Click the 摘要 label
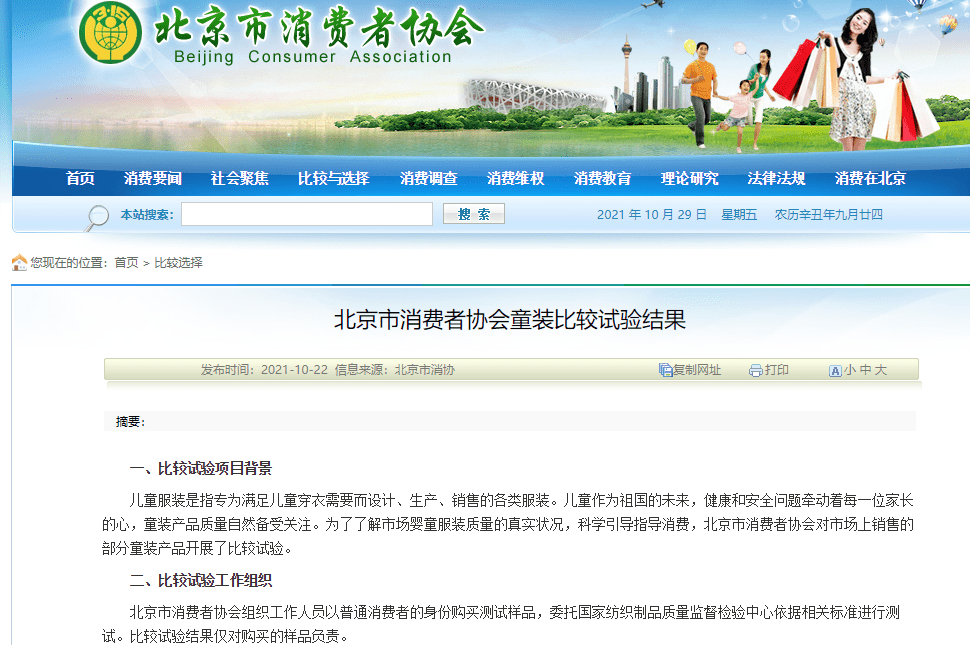 (130, 422)
